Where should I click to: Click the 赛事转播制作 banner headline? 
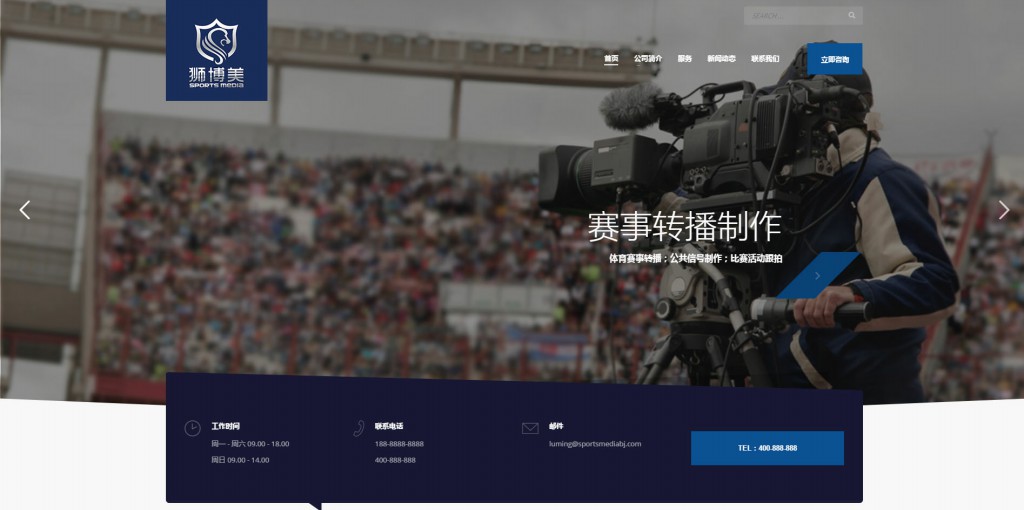(x=684, y=227)
